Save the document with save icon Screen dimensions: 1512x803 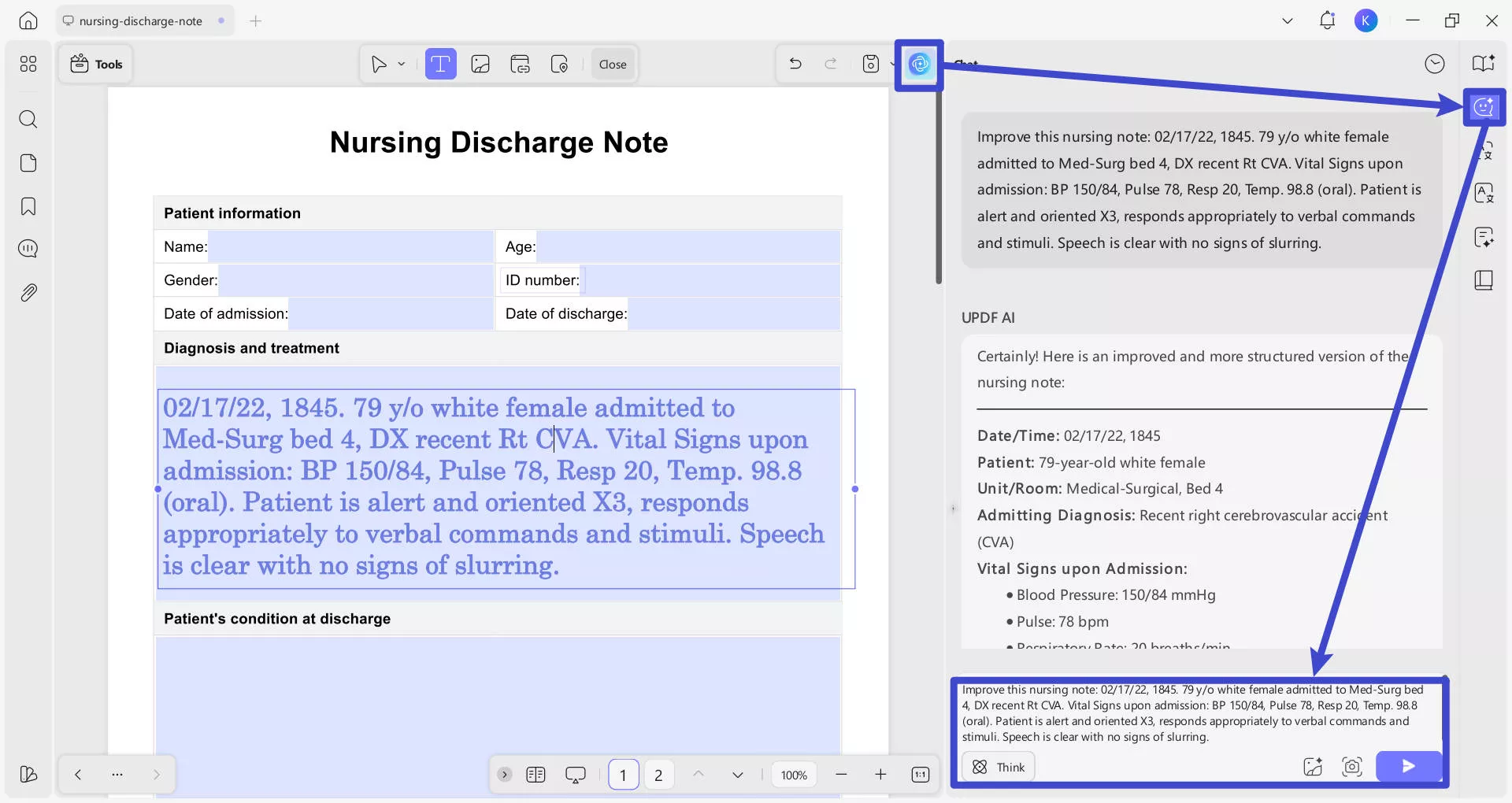tap(870, 64)
